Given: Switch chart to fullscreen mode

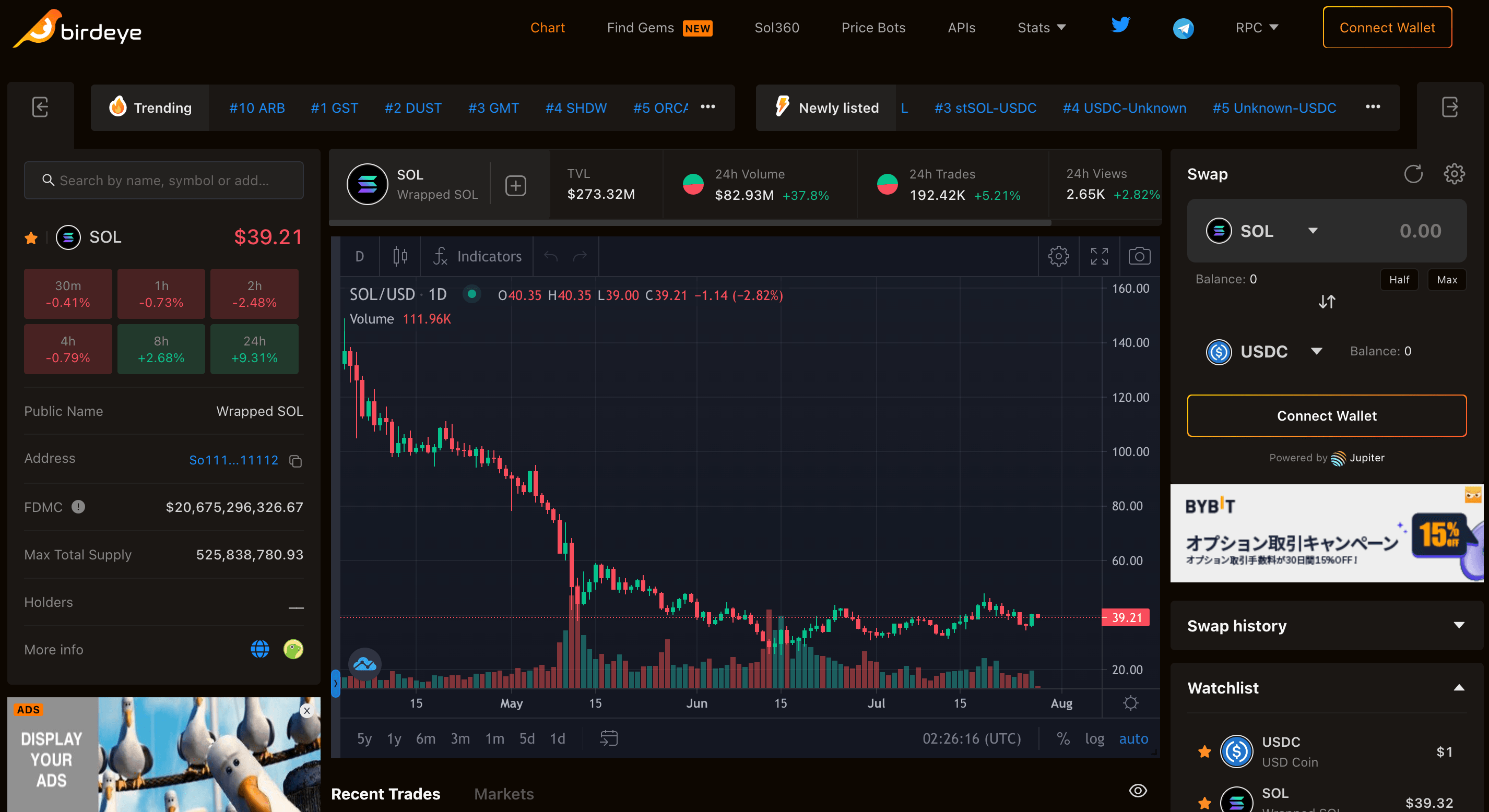Looking at the screenshot, I should pyautogui.click(x=1099, y=256).
